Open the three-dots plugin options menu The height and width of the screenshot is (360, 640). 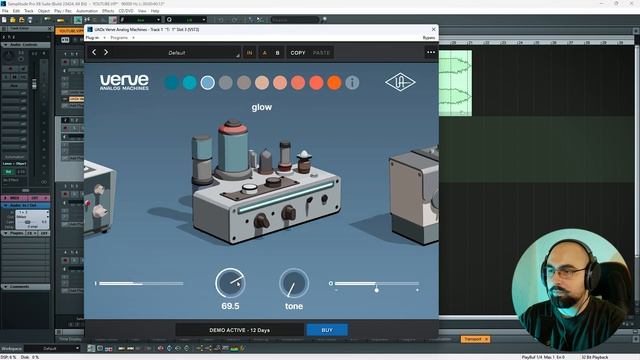tap(431, 52)
